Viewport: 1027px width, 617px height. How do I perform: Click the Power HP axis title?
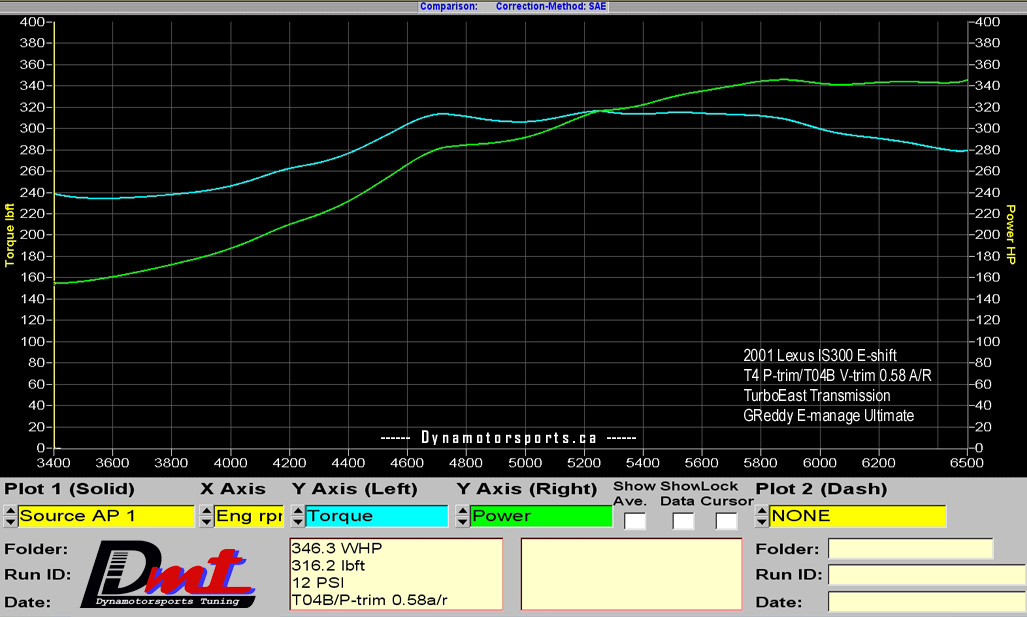coord(1011,234)
